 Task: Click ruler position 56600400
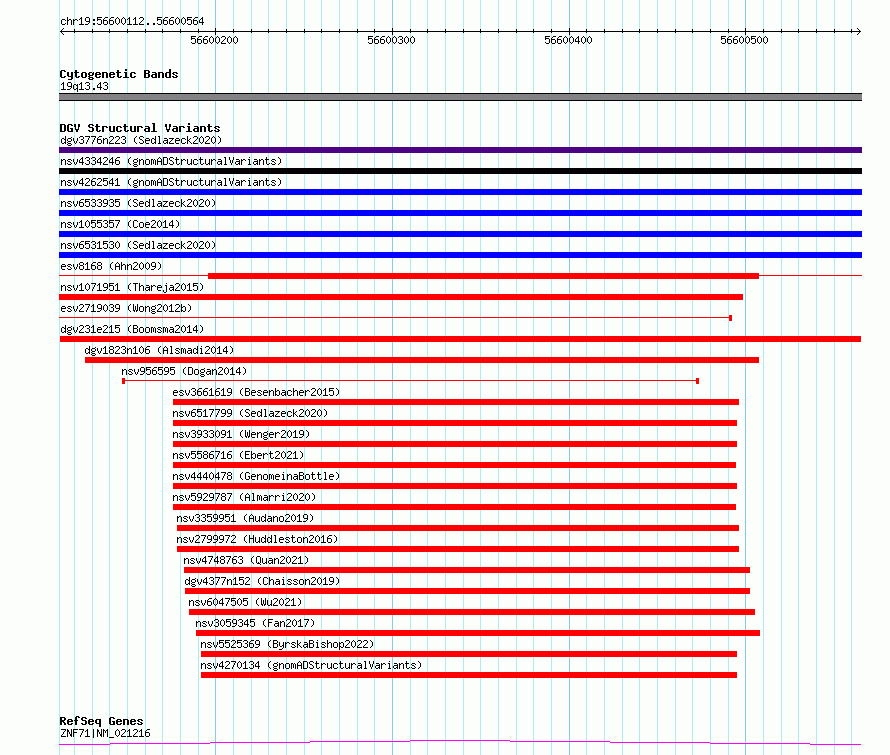tap(568, 40)
